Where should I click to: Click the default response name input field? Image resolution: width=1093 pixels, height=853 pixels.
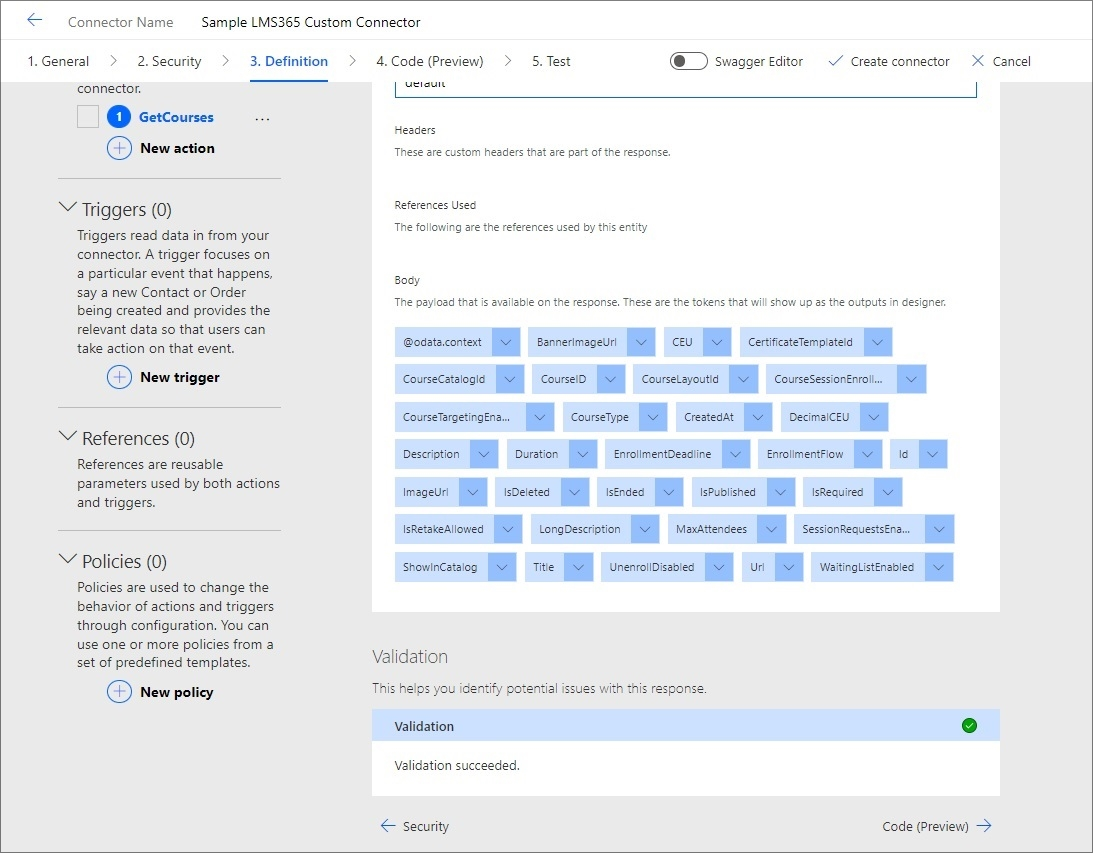tap(685, 88)
